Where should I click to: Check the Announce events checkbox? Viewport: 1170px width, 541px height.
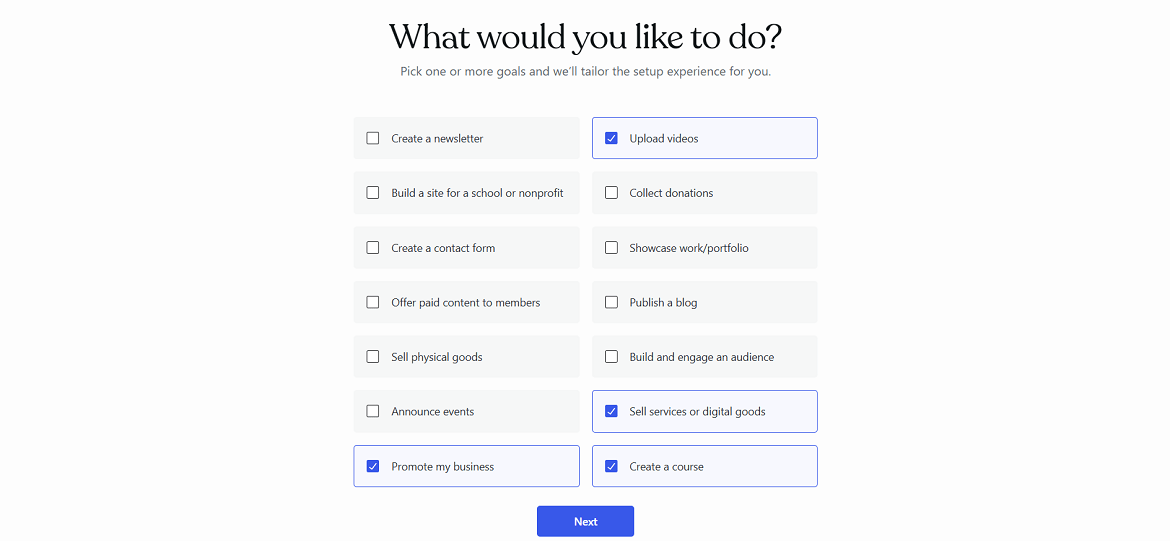tap(373, 411)
